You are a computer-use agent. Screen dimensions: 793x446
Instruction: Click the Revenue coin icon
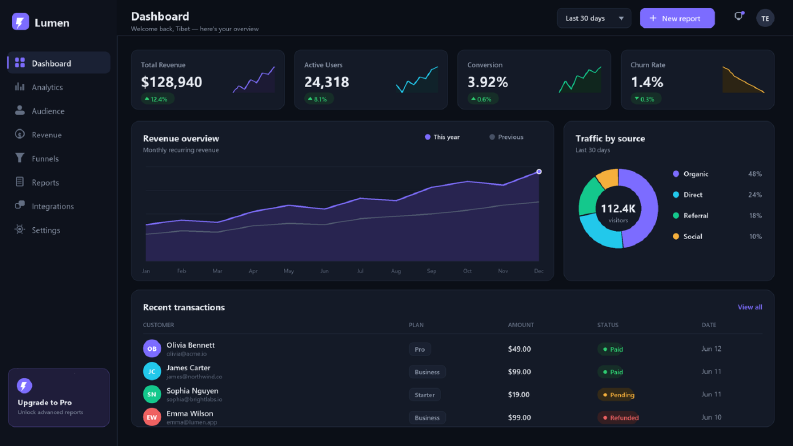click(x=20, y=134)
